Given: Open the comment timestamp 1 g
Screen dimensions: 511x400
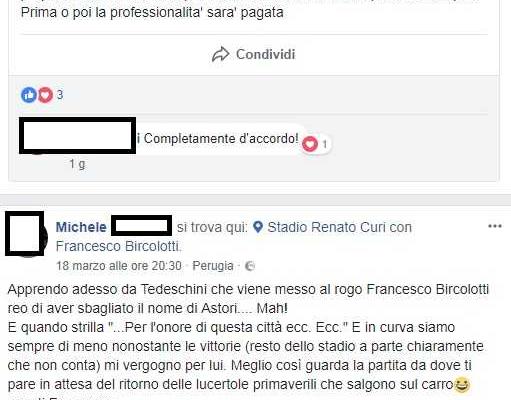Looking at the screenshot, I should coord(77,164).
